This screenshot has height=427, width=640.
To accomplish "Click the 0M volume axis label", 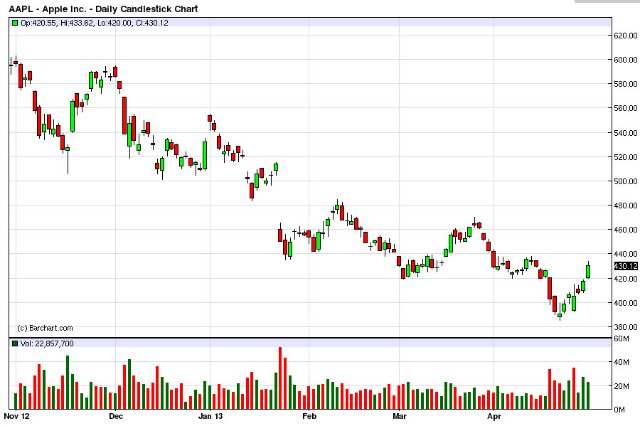I will click(619, 409).
